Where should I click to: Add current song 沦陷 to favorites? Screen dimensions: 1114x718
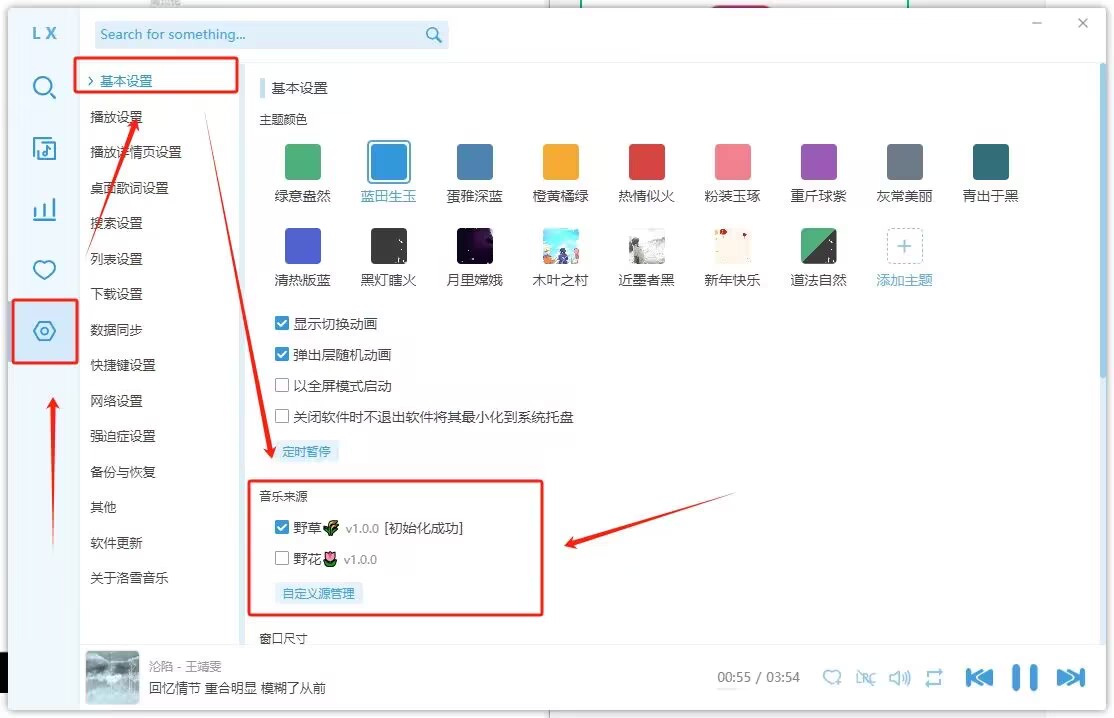click(x=832, y=677)
